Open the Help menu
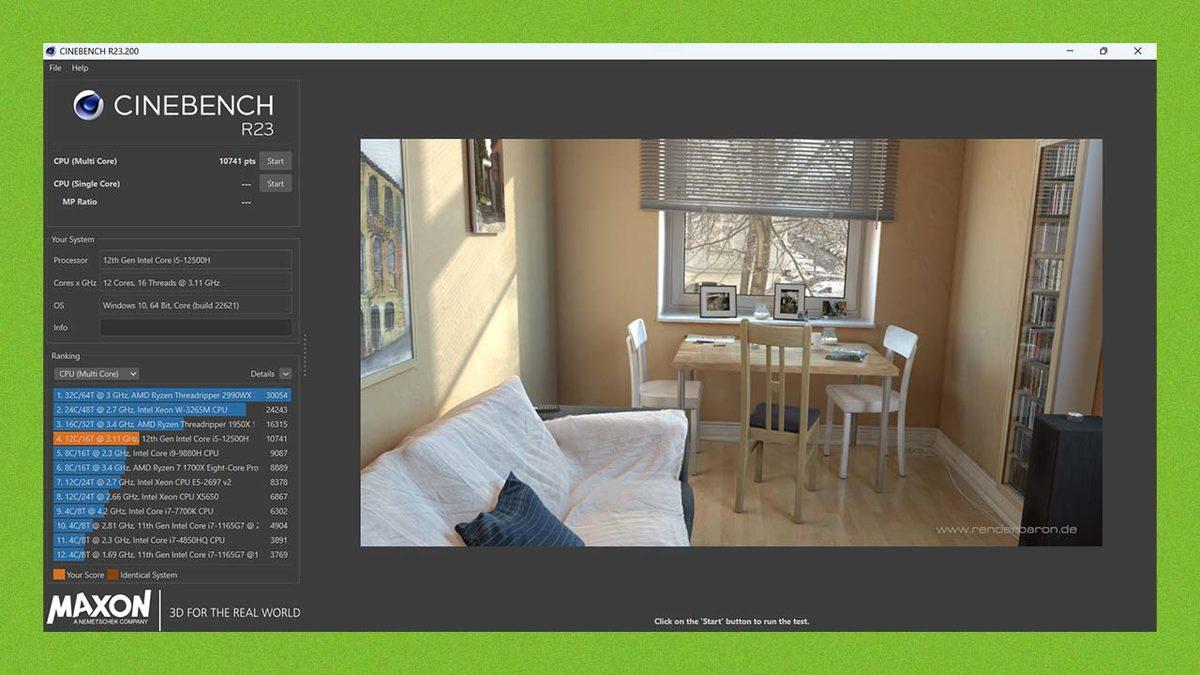Viewport: 1200px width, 675px height. point(80,68)
